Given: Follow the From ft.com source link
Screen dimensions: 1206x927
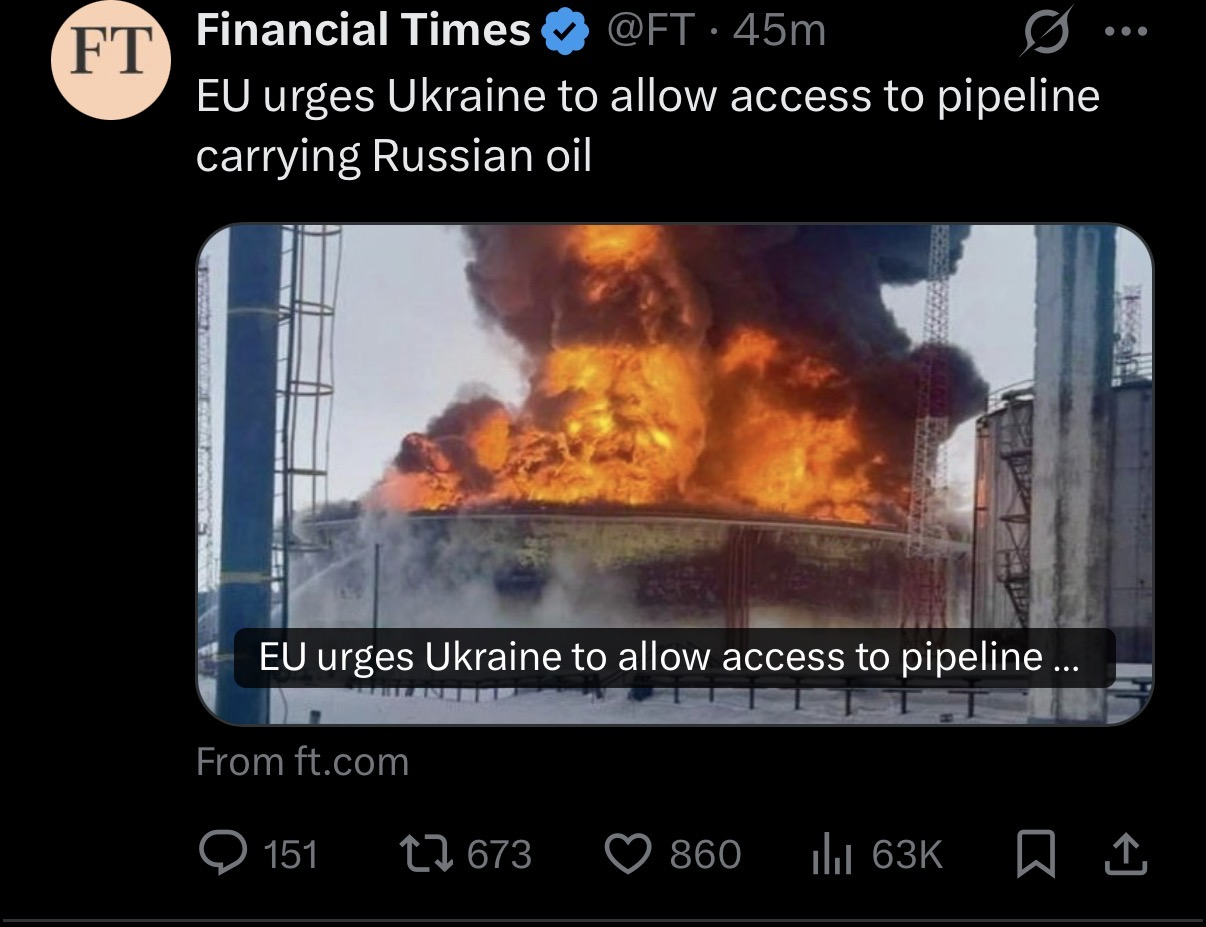Looking at the screenshot, I should click(303, 762).
